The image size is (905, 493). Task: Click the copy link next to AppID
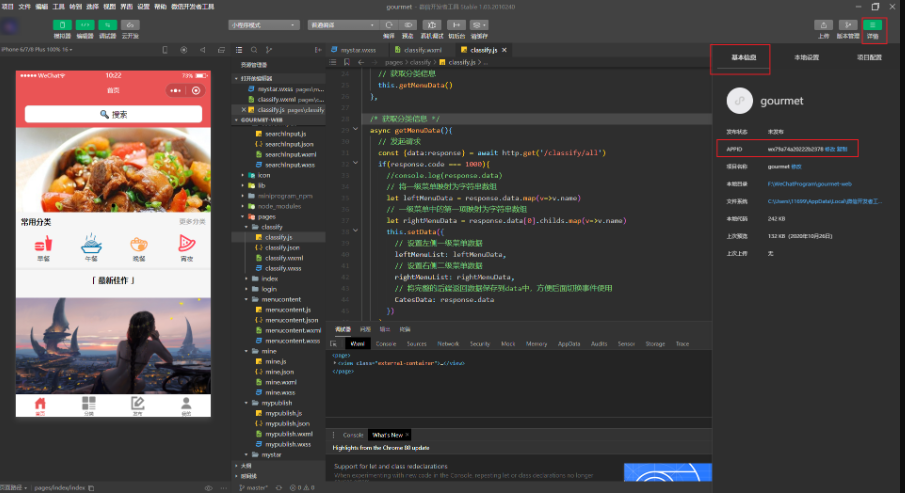pos(843,149)
